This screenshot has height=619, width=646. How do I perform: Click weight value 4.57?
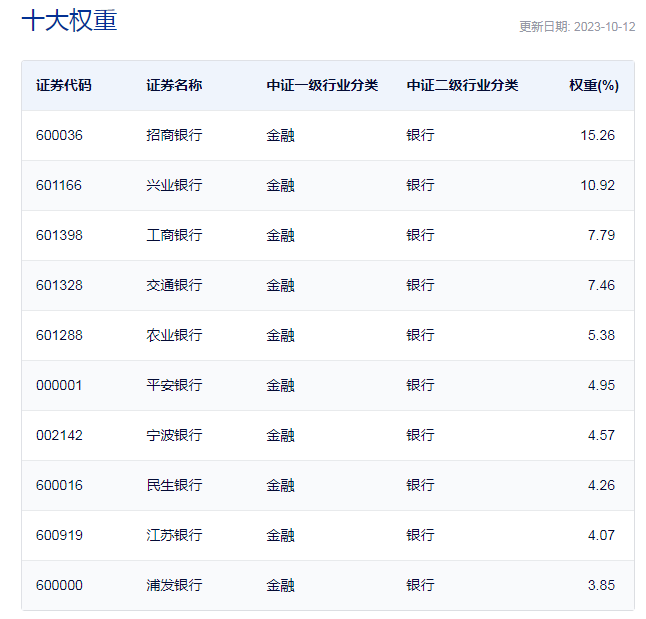click(x=602, y=435)
